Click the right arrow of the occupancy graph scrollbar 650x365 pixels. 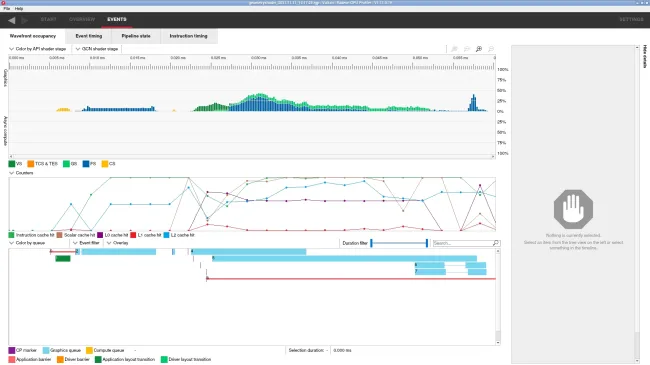pos(493,157)
